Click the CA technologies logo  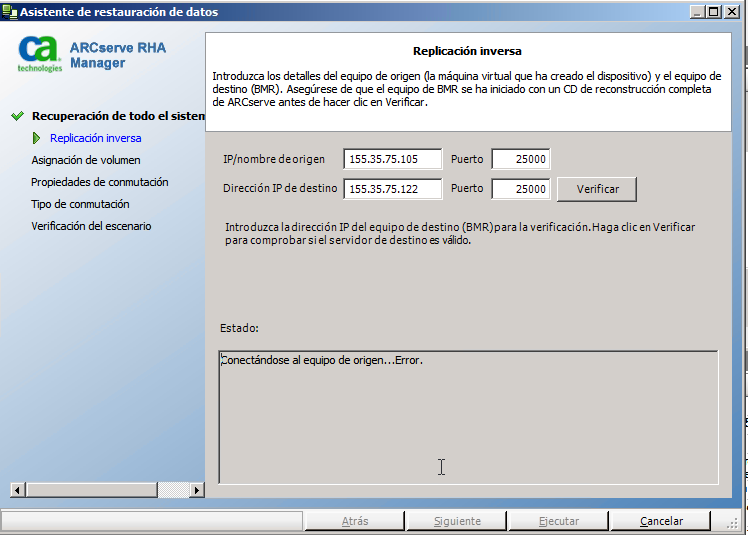[40, 54]
